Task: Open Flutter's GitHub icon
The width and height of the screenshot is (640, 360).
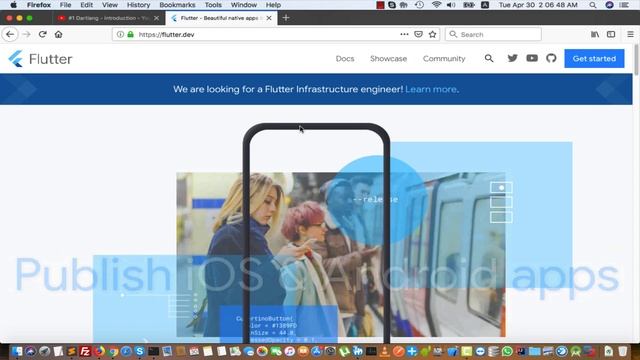Action: click(551, 58)
